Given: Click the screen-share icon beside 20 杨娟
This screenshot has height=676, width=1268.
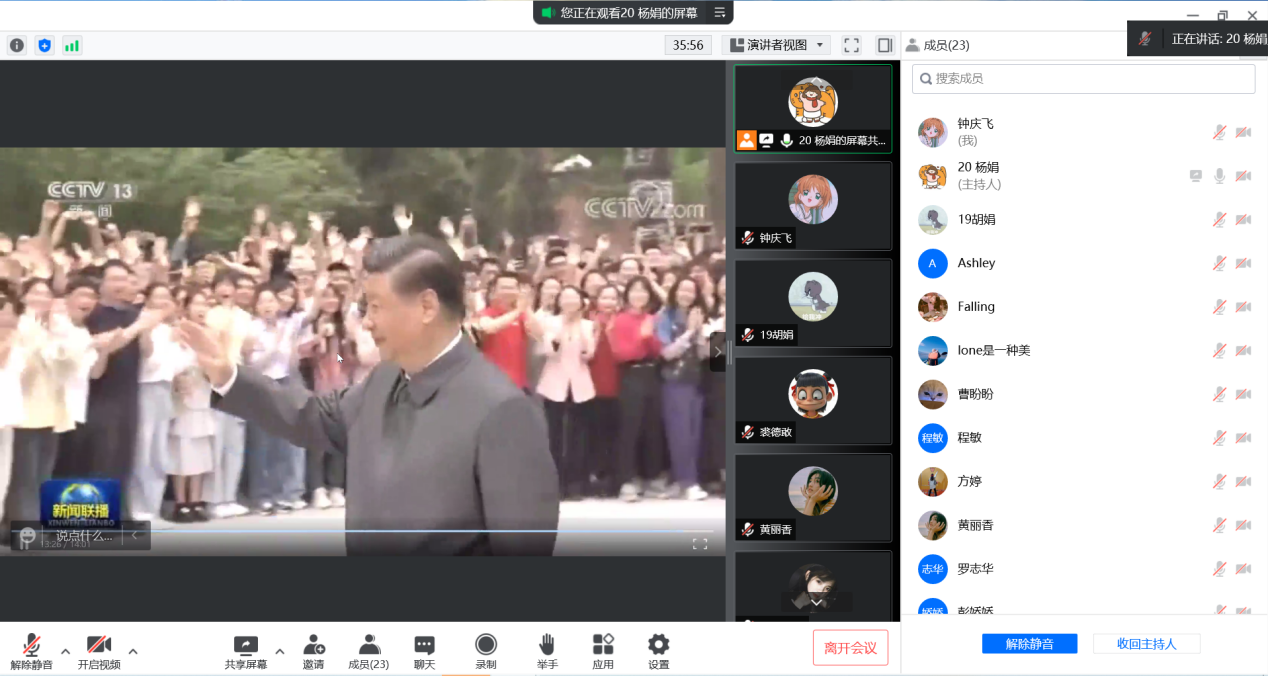Looking at the screenshot, I should tap(1195, 176).
